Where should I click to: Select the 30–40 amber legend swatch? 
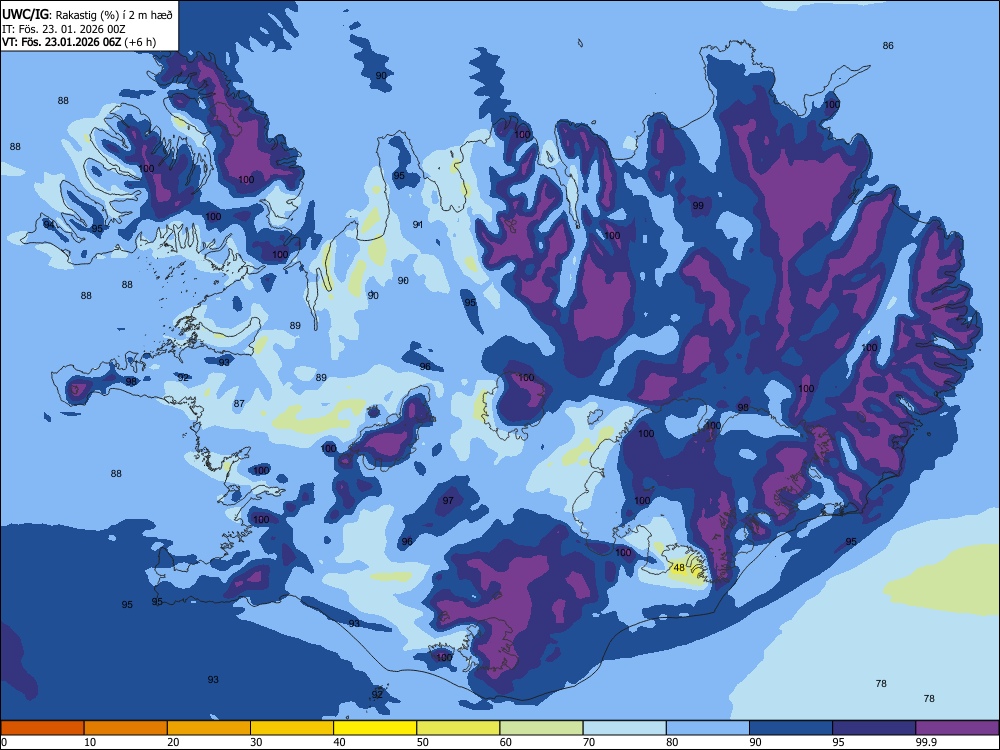pyautogui.click(x=292, y=728)
